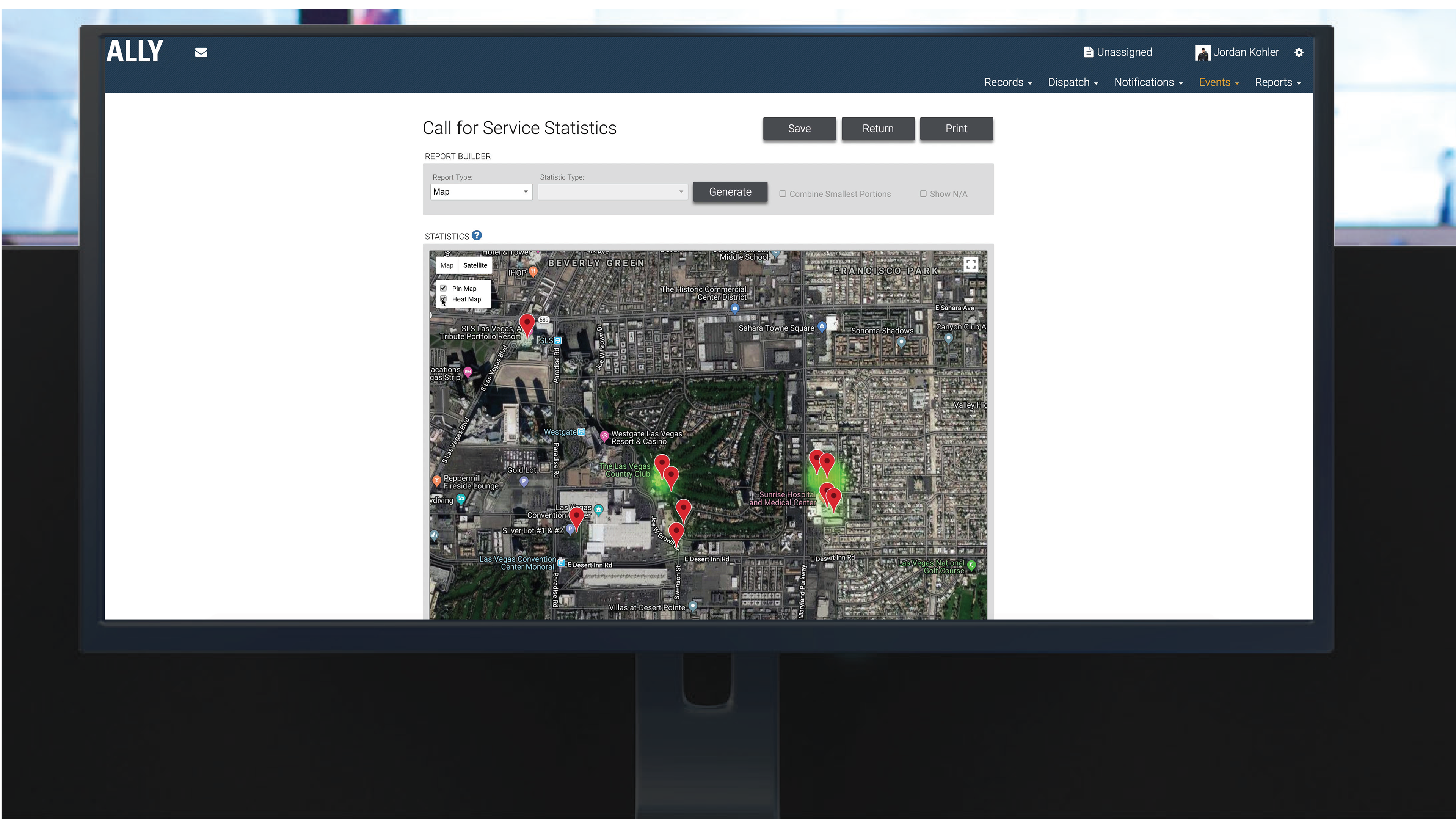Click the Sonoma Shadows location marker
This screenshot has height=819, width=1456.
(x=902, y=342)
